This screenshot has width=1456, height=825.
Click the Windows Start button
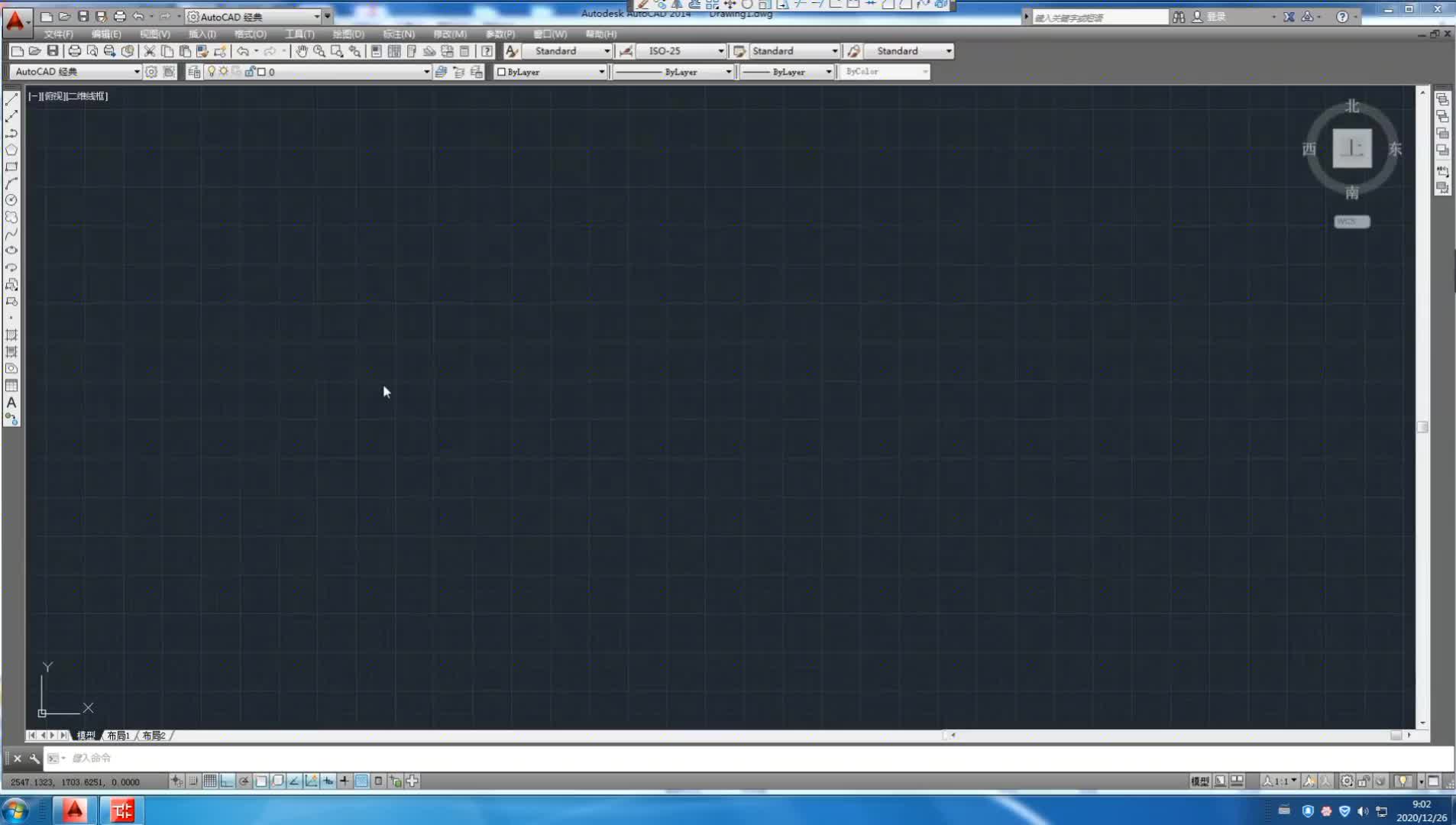15,810
